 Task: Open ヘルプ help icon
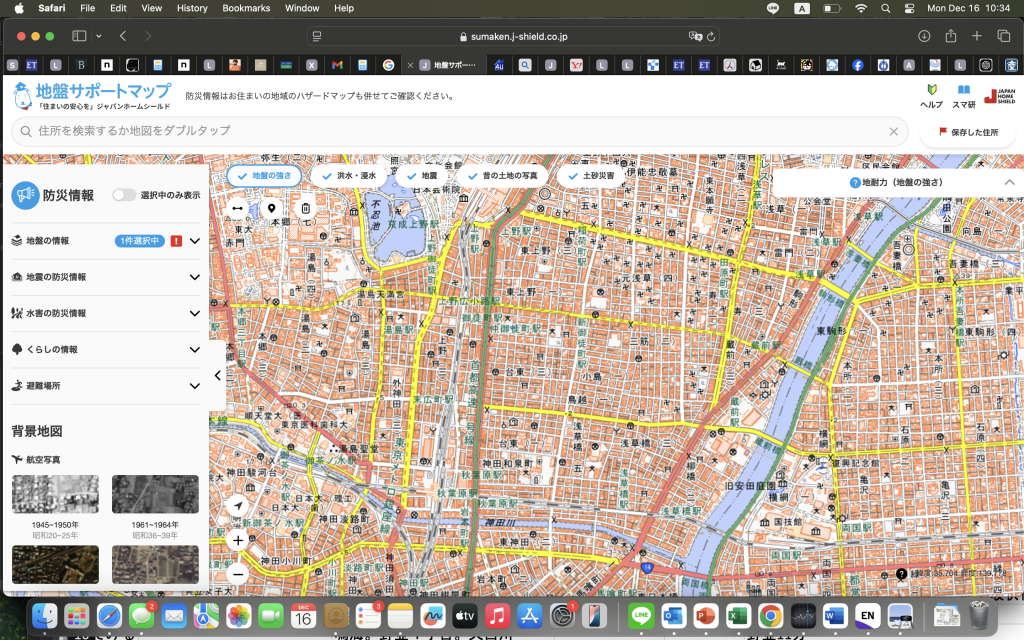pos(931,96)
